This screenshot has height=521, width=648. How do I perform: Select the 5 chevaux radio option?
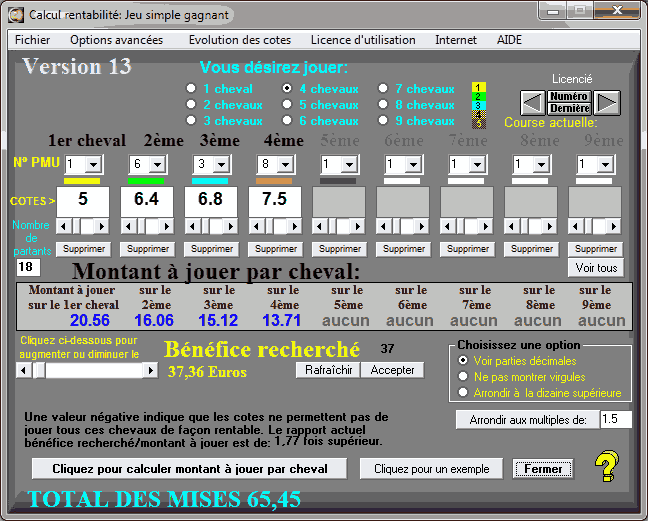(x=288, y=105)
